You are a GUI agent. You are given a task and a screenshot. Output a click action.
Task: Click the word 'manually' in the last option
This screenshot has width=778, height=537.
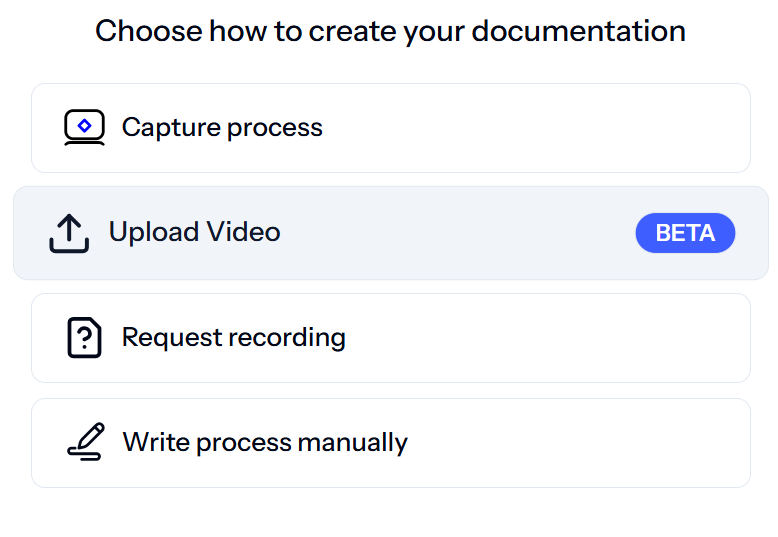tap(352, 442)
